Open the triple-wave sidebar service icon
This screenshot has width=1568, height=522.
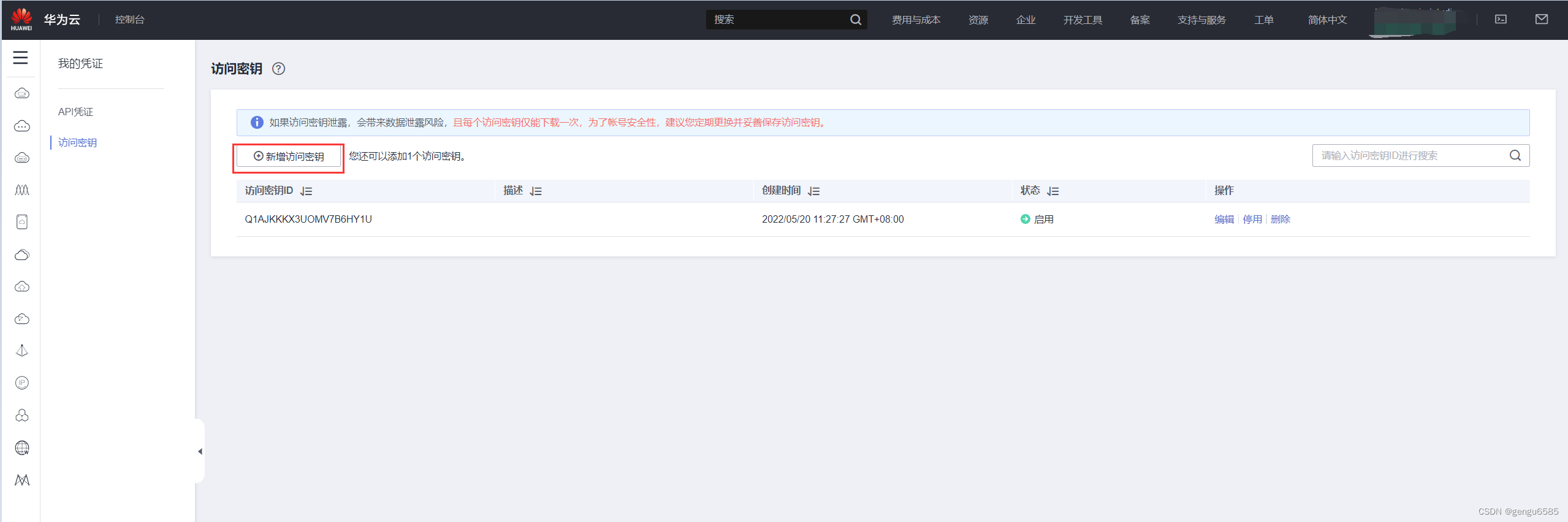click(x=22, y=190)
